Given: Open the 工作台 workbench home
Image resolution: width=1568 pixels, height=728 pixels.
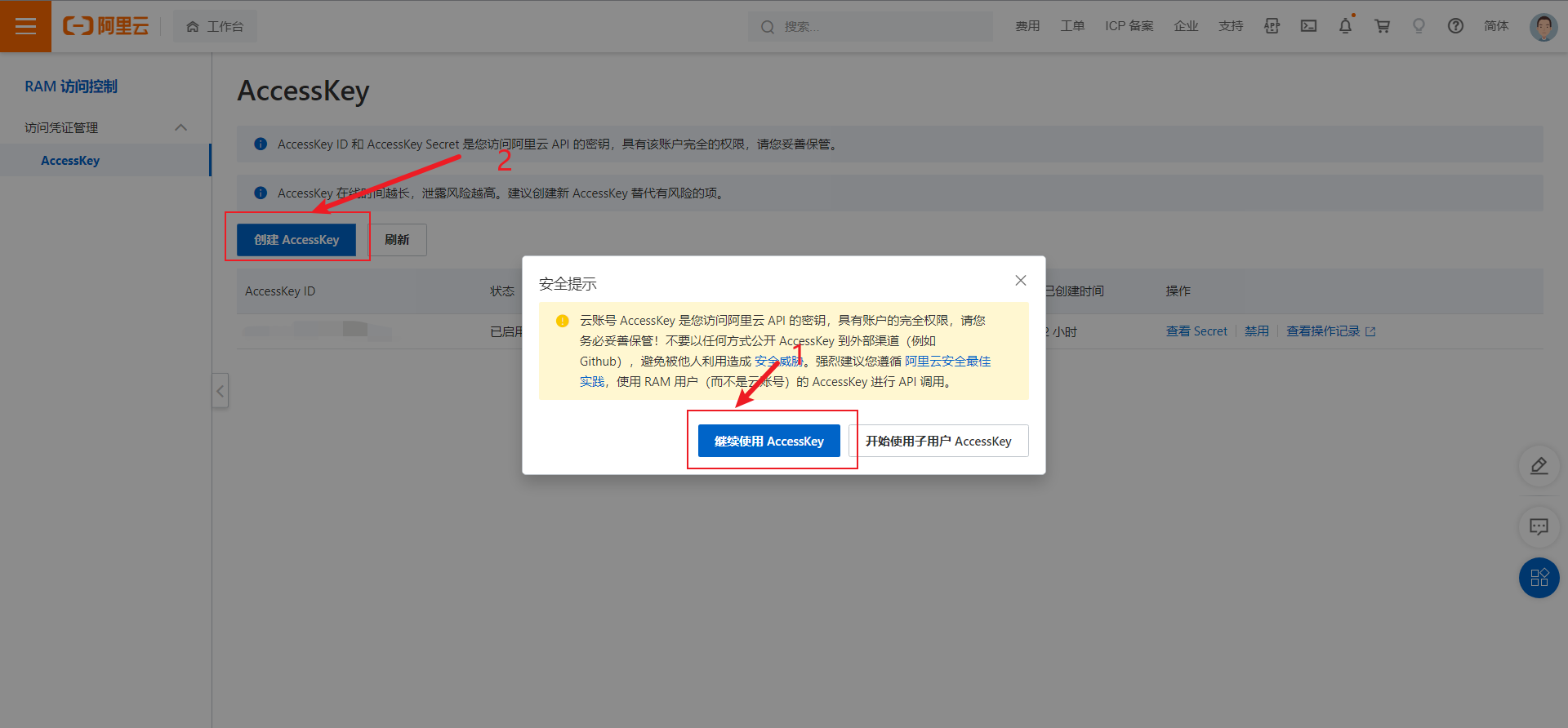Looking at the screenshot, I should 215,26.
